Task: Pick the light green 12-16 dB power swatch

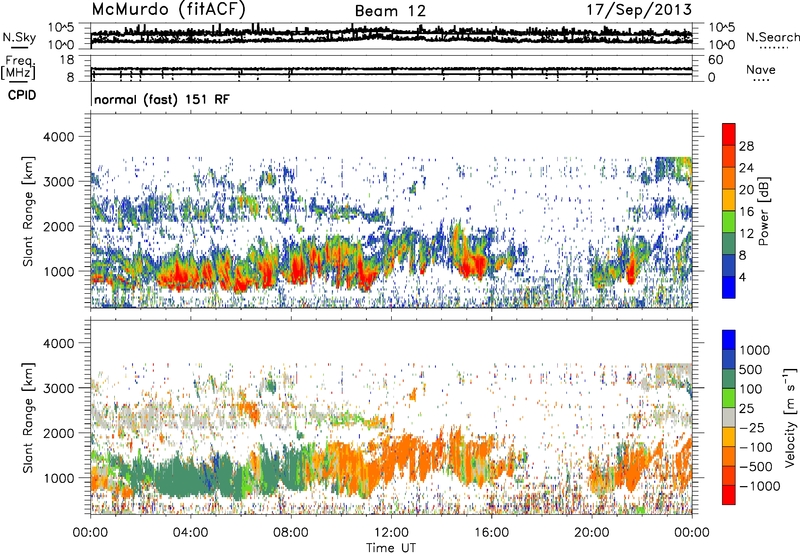Action: click(x=729, y=222)
